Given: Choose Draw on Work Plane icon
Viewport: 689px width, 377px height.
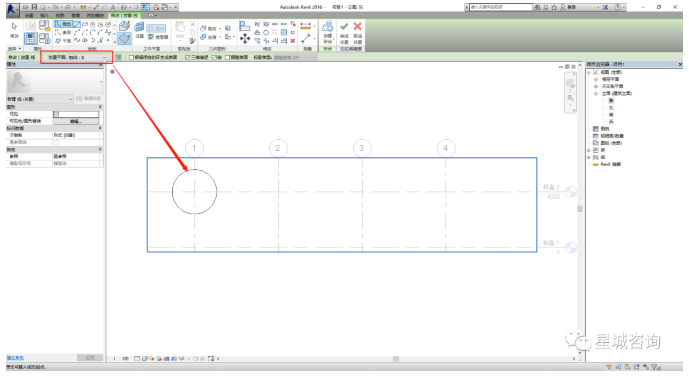Looking at the screenshot, I should [124, 38].
